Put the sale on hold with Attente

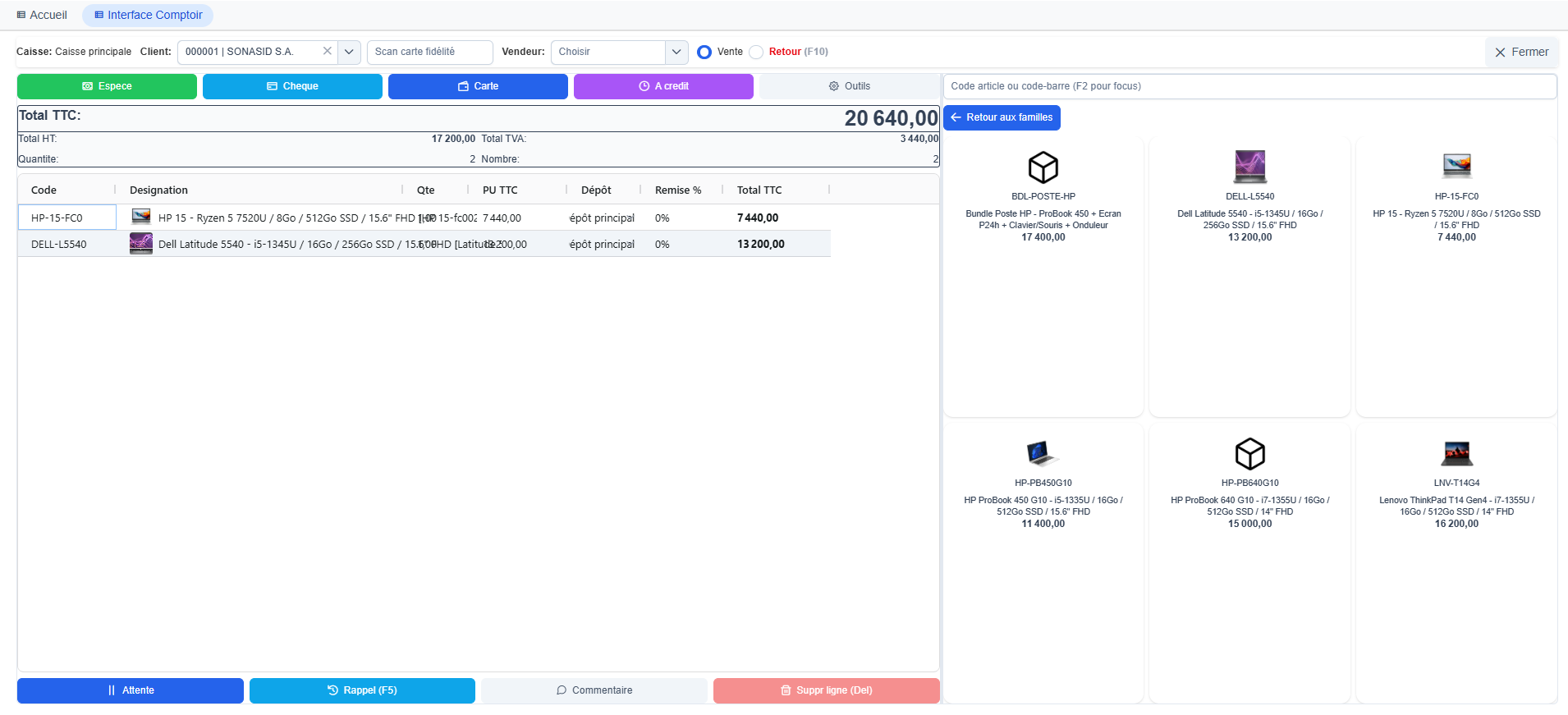pos(131,690)
